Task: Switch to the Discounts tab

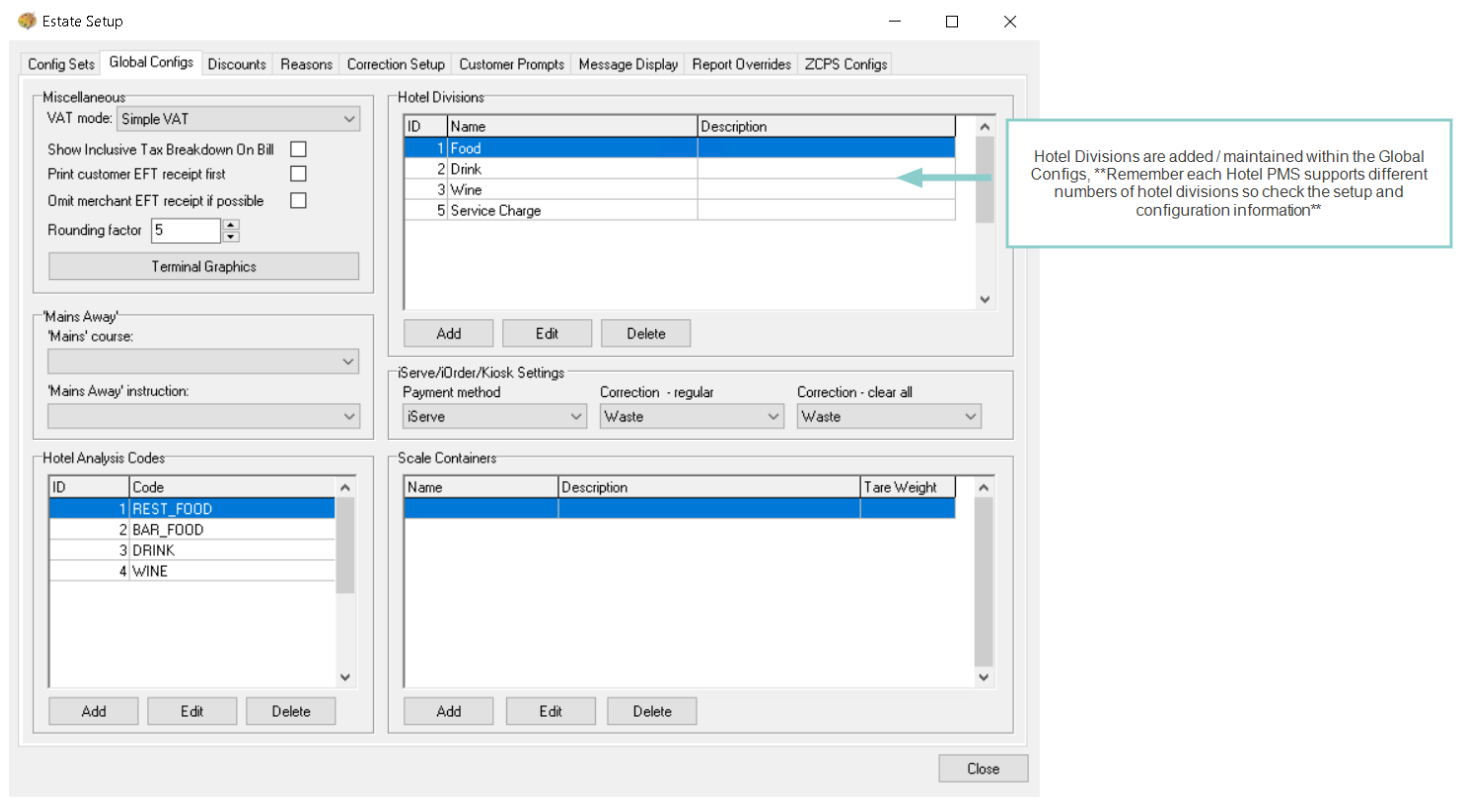Action: pyautogui.click(x=237, y=64)
